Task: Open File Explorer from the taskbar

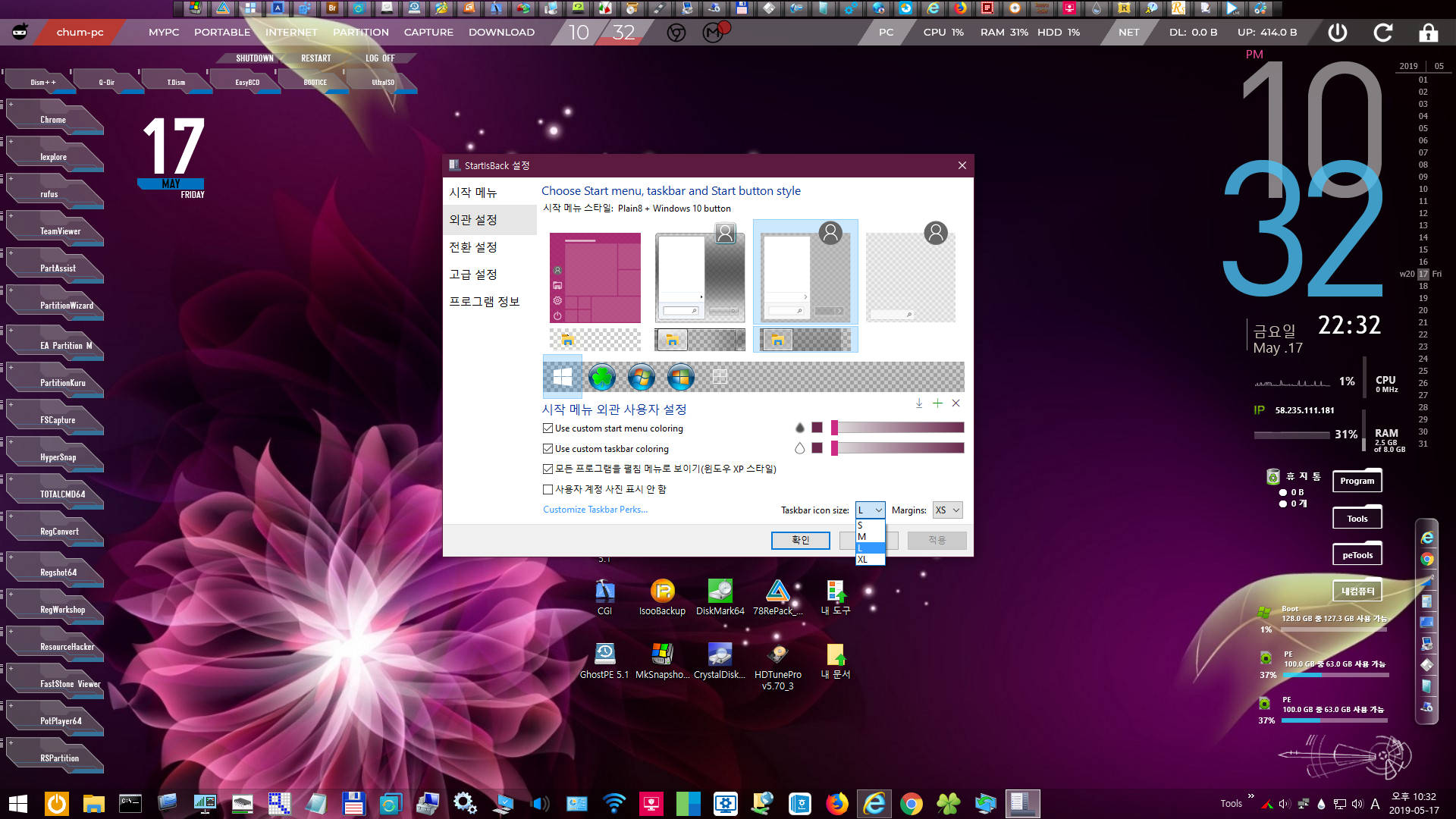Action: (x=93, y=804)
